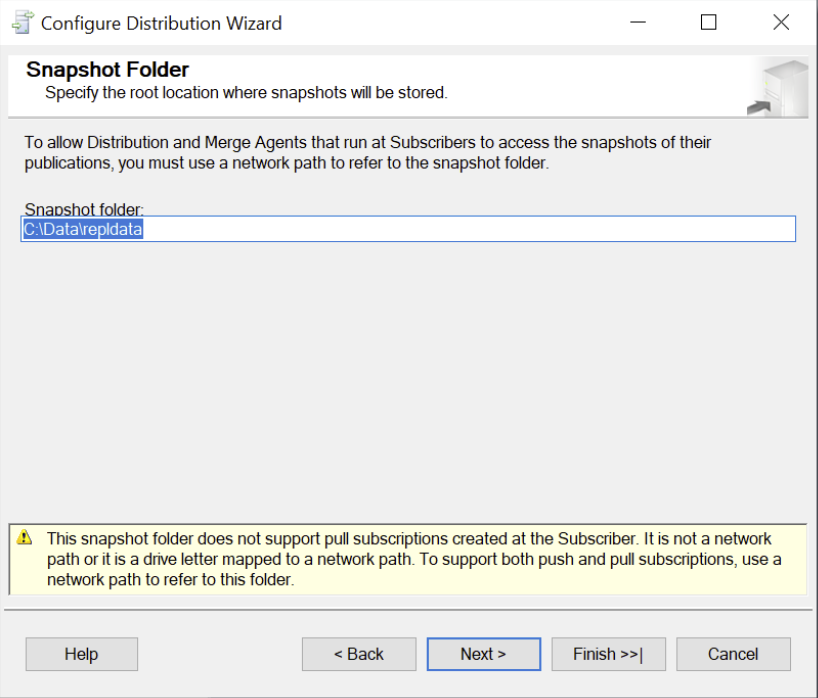This screenshot has width=818, height=698.
Task: Open Help for the wizard
Action: (x=81, y=654)
